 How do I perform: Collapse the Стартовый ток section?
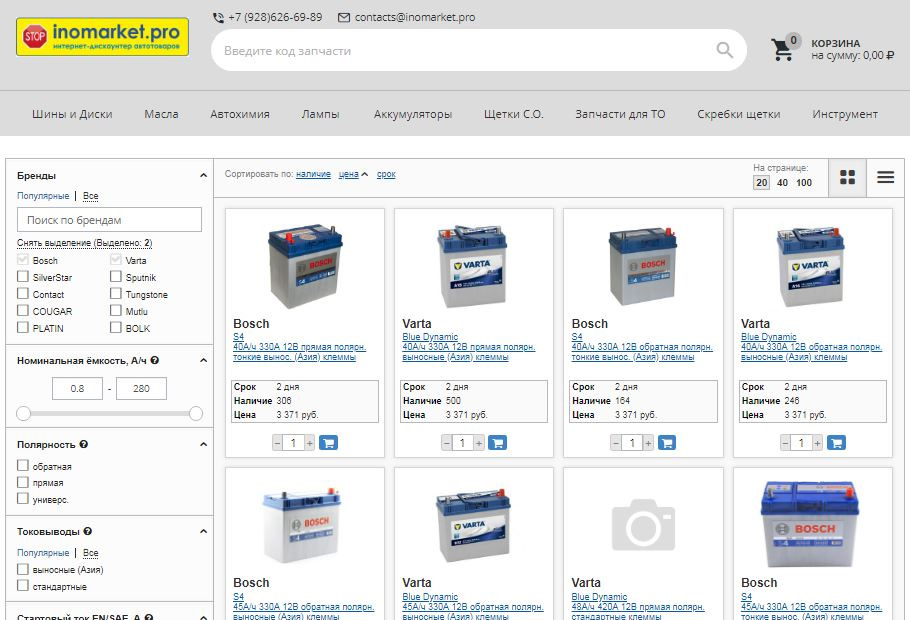click(203, 617)
